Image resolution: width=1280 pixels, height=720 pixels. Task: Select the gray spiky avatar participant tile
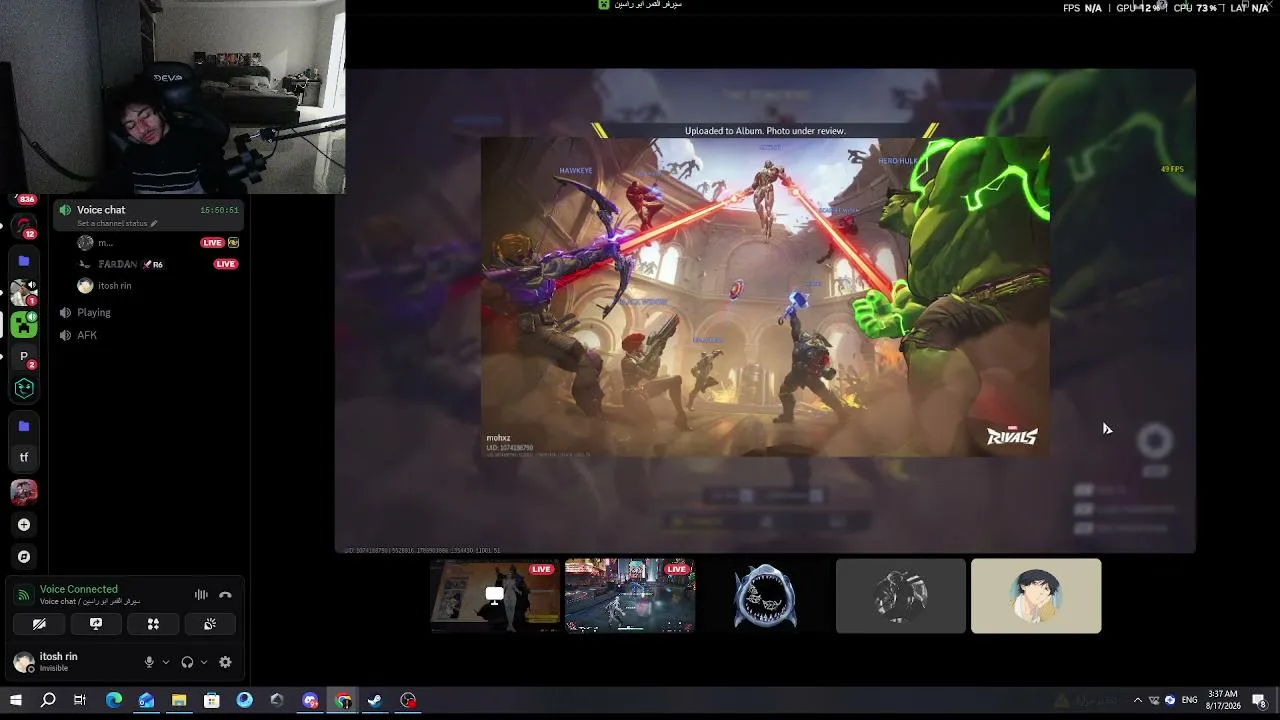901,596
